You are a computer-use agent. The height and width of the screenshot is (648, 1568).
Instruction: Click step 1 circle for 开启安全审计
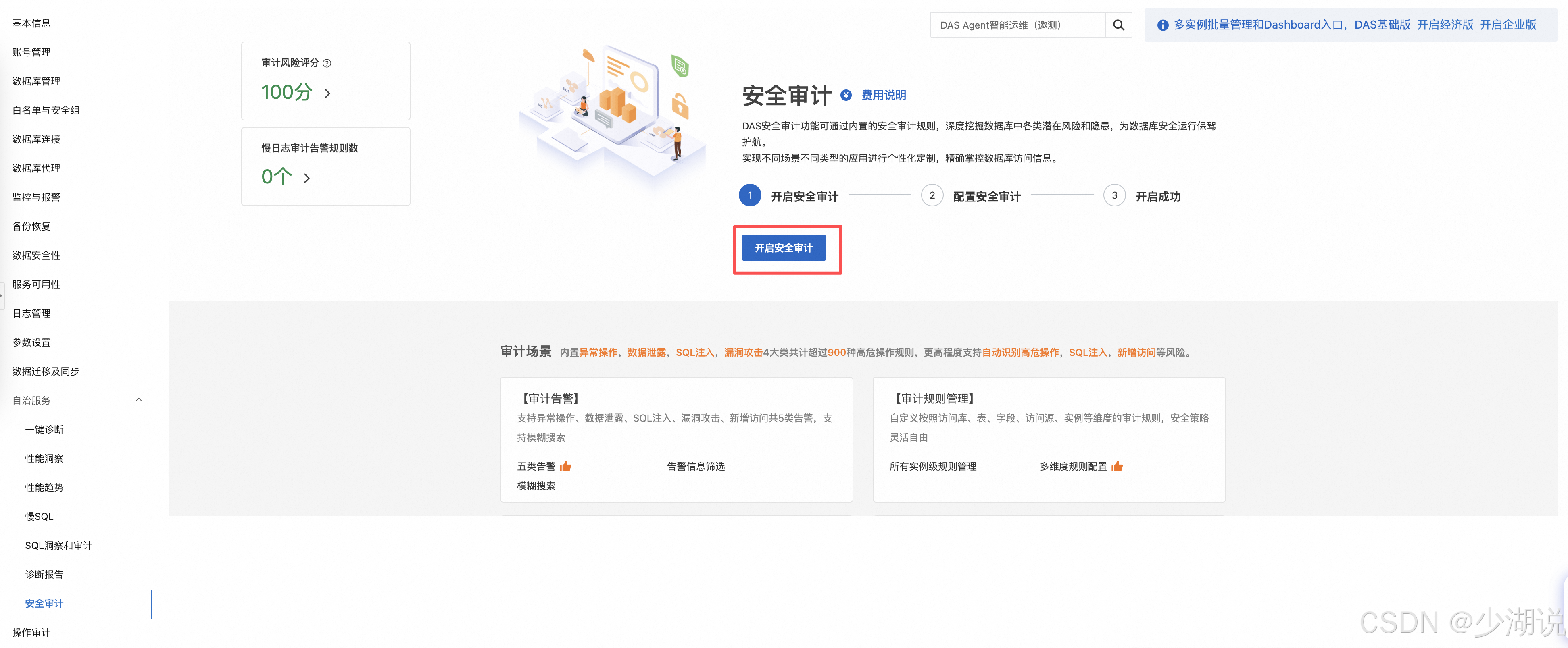pos(750,195)
